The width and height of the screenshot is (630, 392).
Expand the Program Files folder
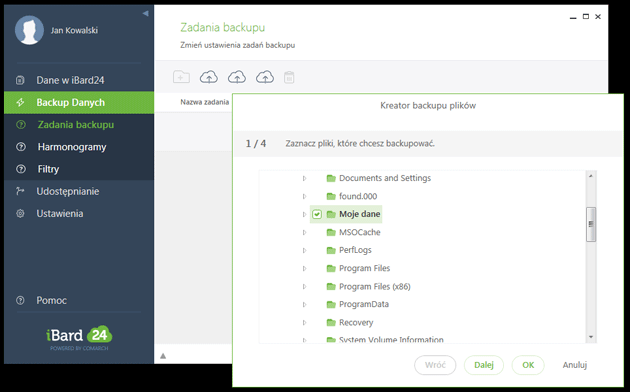305,268
